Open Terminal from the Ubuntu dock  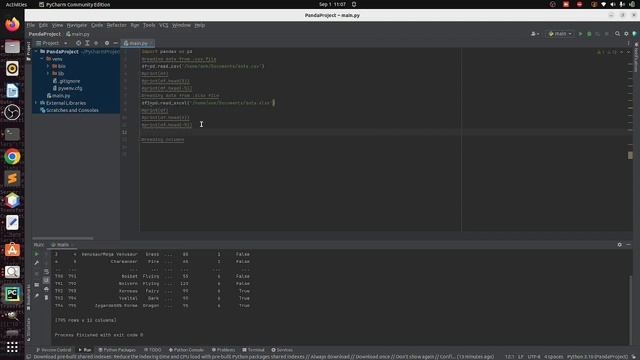coord(12,134)
